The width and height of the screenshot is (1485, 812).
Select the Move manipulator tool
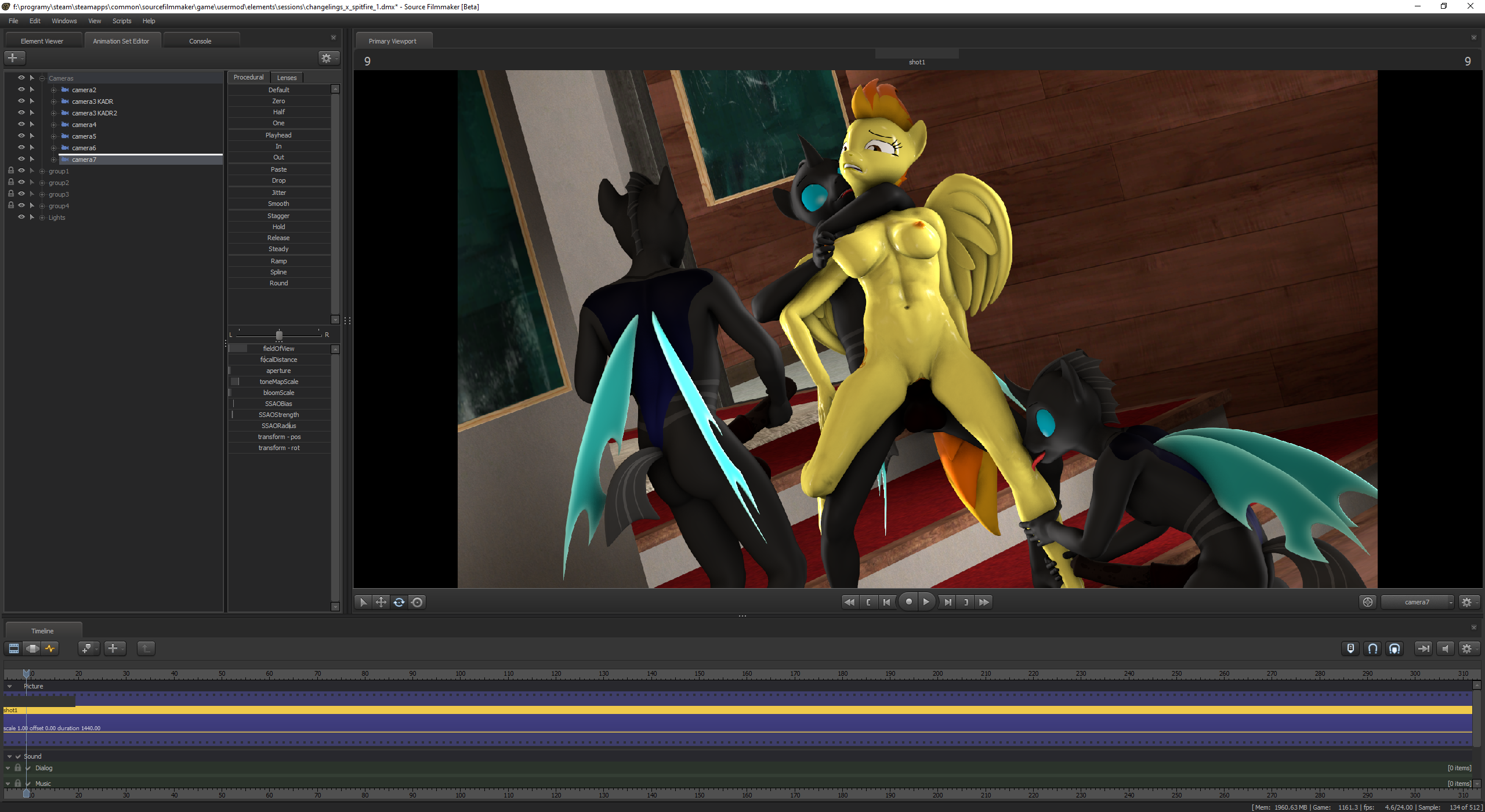[381, 602]
